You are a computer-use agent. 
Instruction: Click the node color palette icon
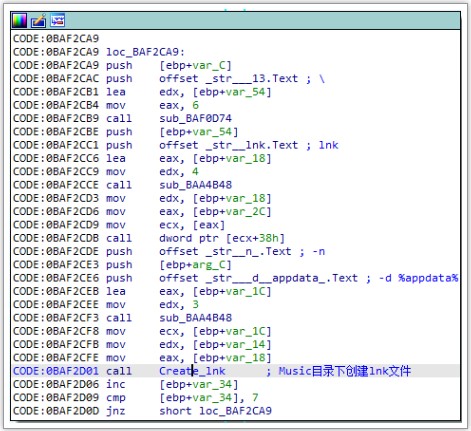point(19,21)
